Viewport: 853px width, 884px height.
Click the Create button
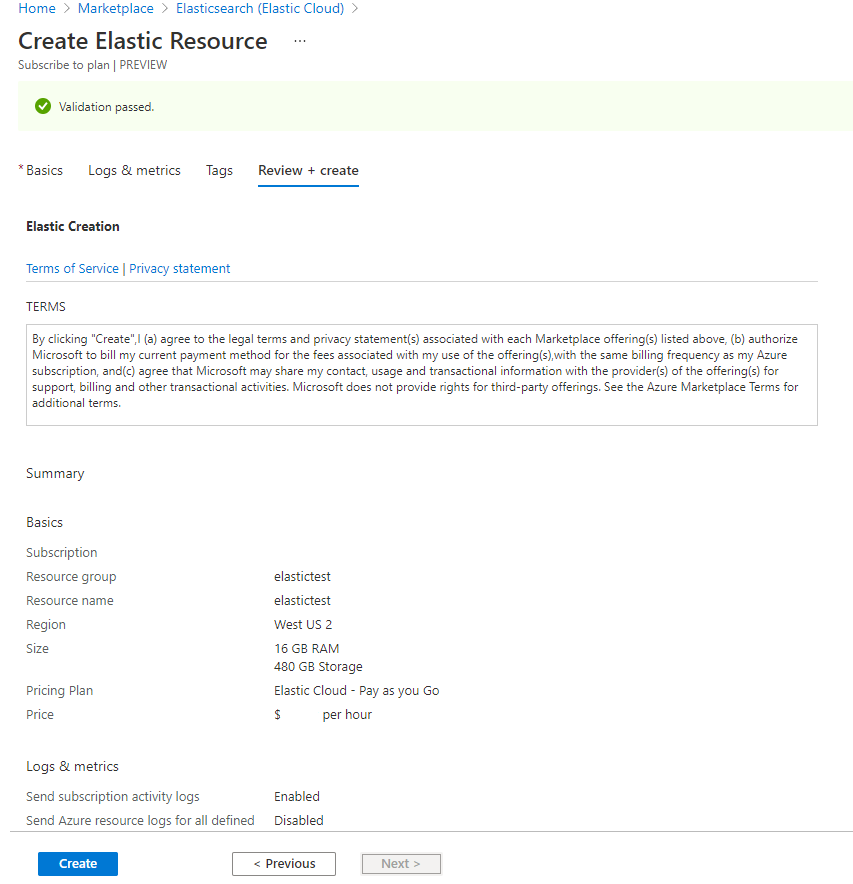tap(78, 863)
